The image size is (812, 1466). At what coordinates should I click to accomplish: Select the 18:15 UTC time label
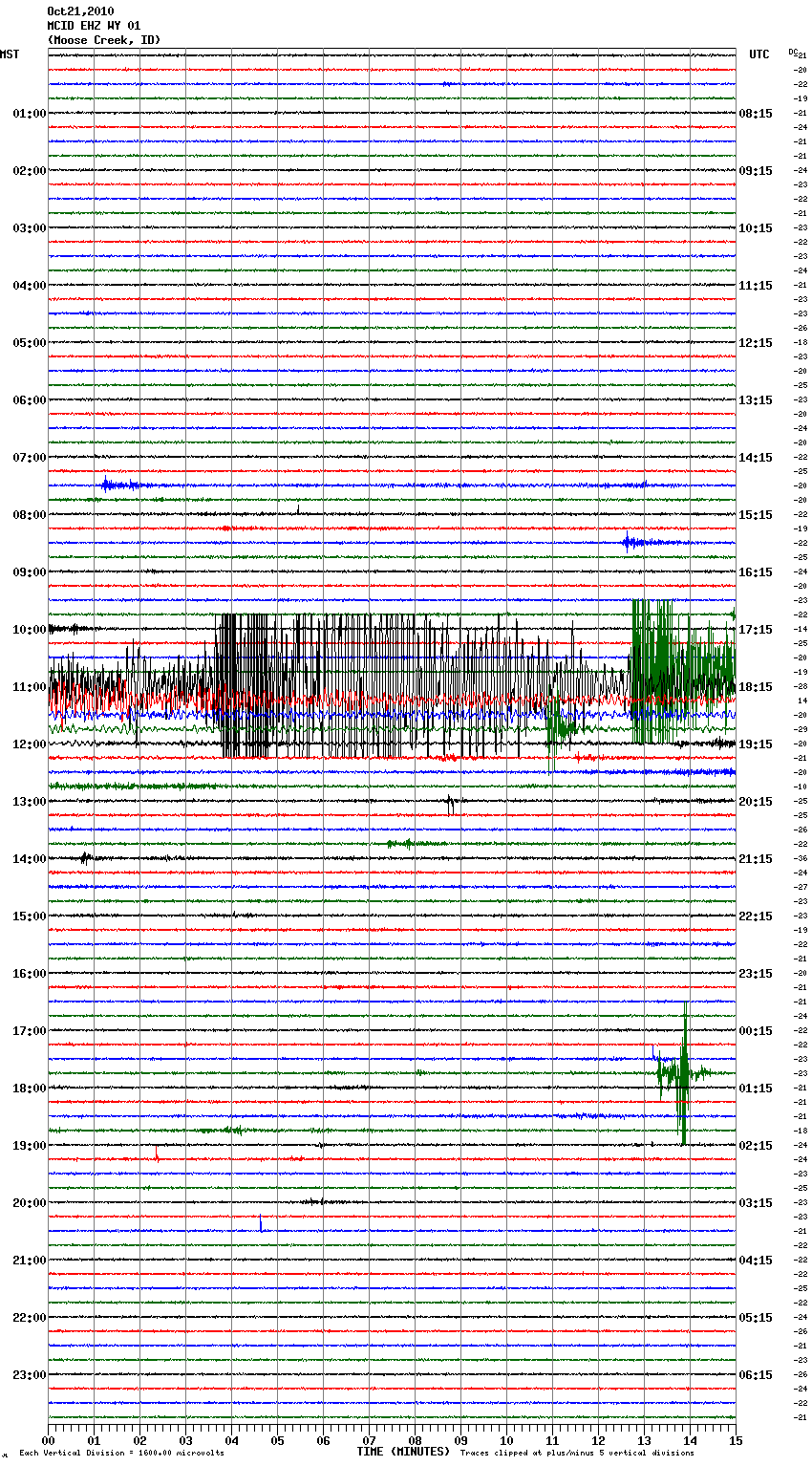pyautogui.click(x=756, y=687)
